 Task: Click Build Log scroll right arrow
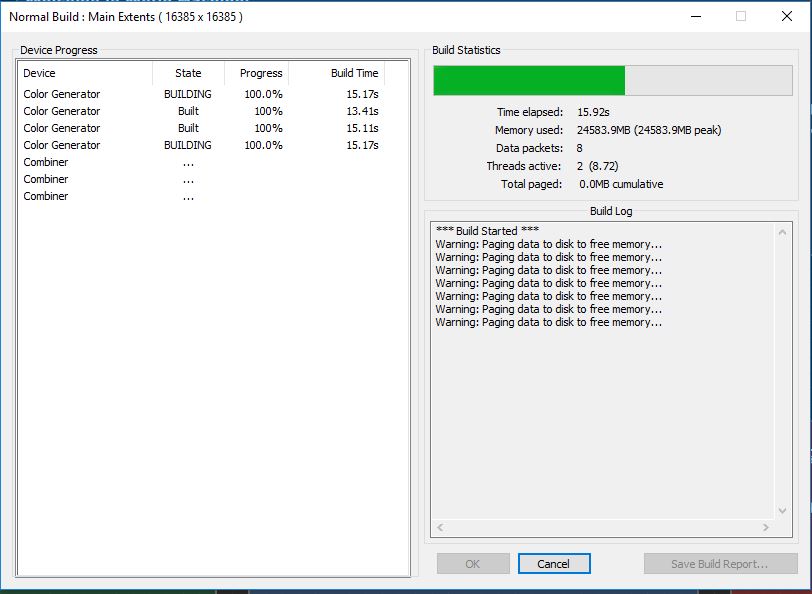pos(765,527)
